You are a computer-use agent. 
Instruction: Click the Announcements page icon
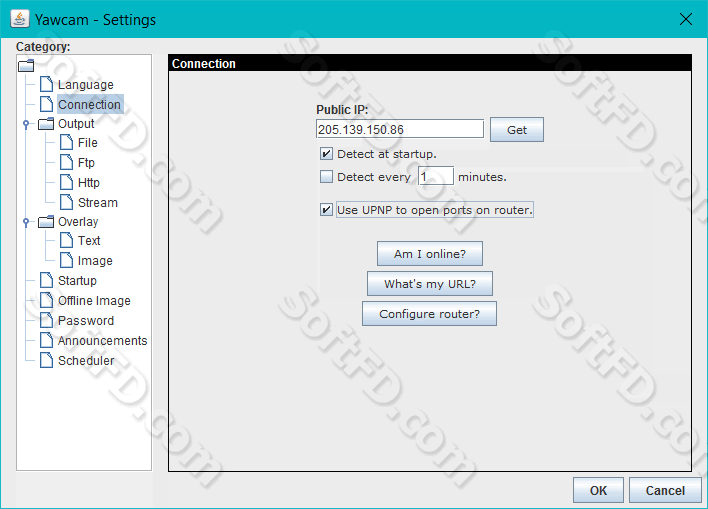click(47, 340)
